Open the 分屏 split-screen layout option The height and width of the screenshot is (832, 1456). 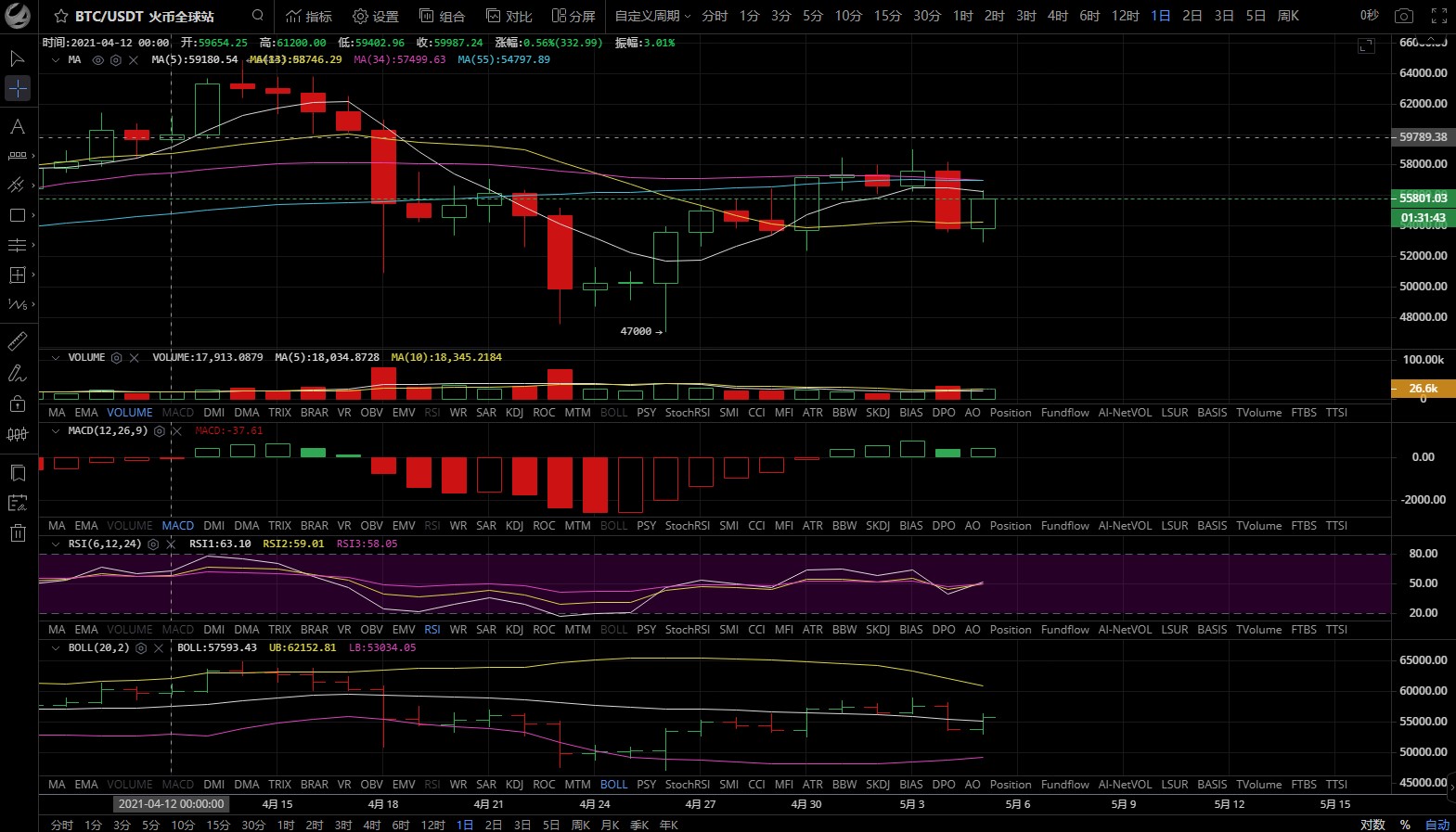coord(573,17)
